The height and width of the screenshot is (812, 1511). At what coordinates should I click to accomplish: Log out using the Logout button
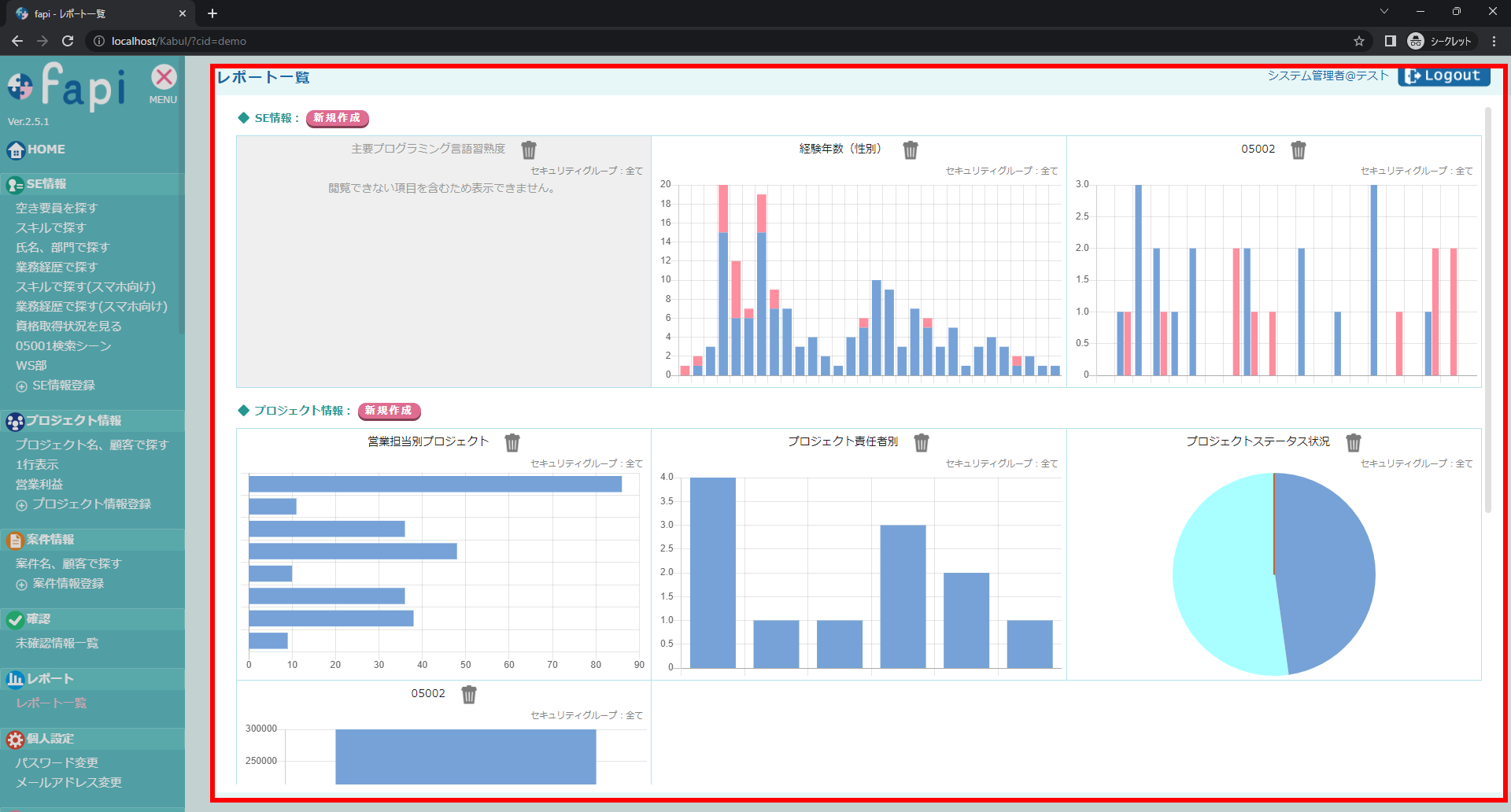tap(1443, 76)
